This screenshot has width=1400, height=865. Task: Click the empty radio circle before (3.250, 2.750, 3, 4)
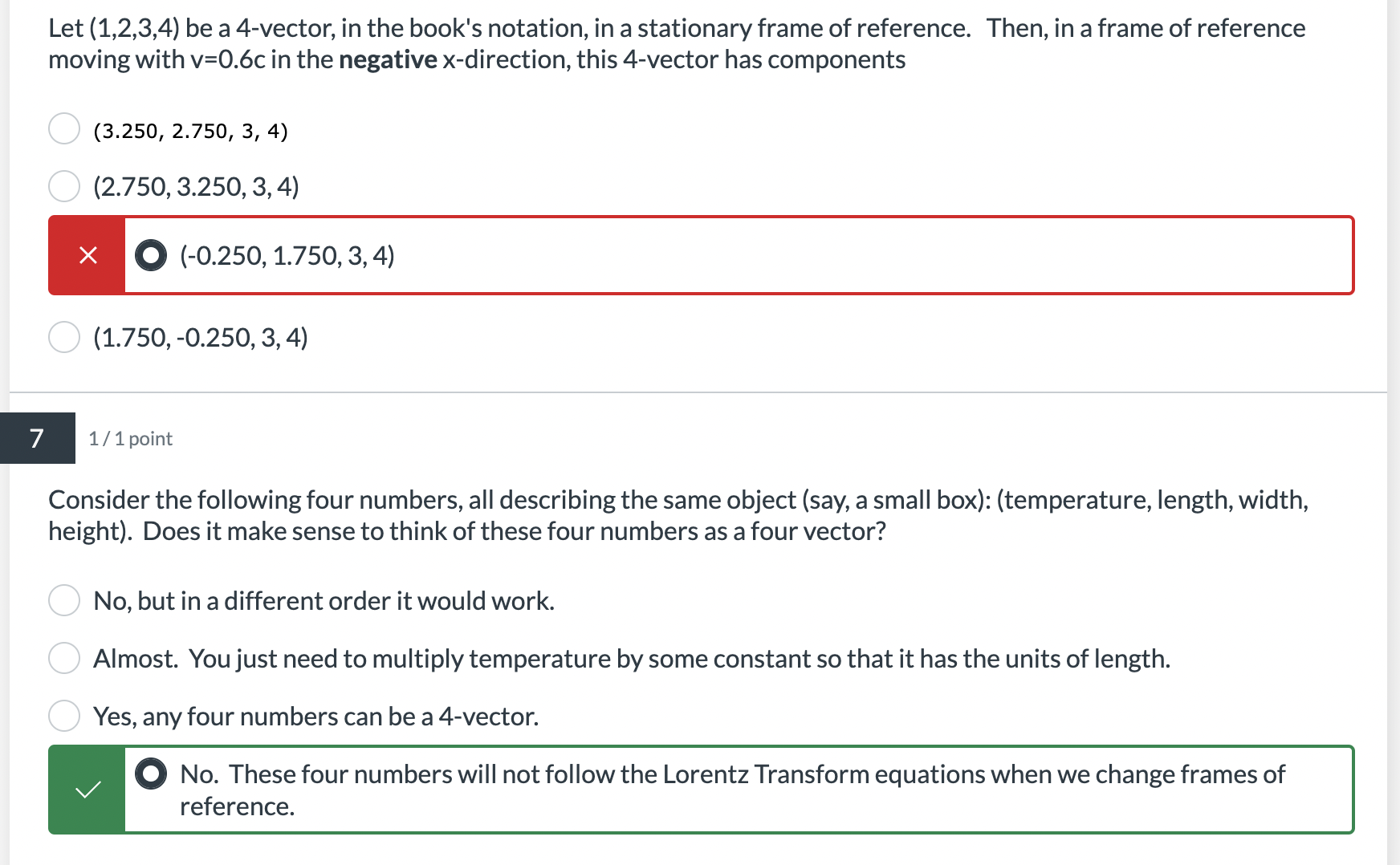[64, 128]
